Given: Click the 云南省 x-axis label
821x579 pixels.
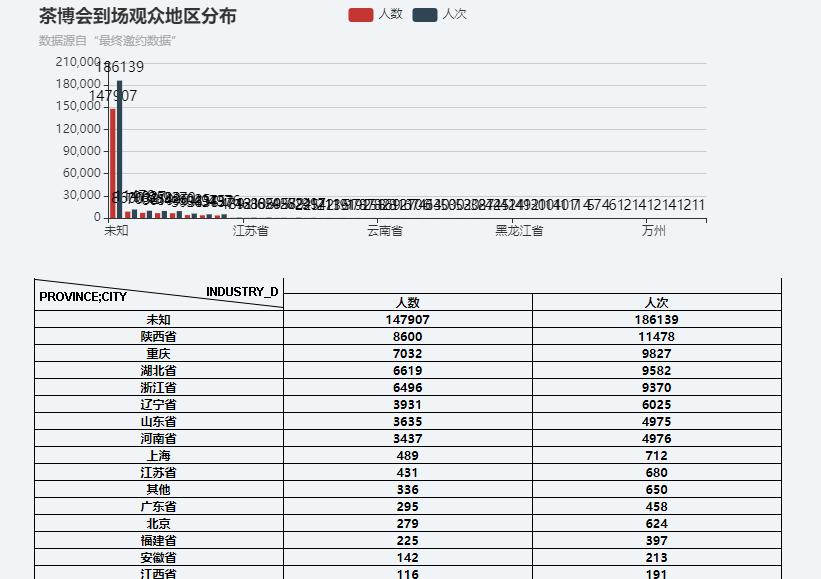Looking at the screenshot, I should tap(385, 230).
